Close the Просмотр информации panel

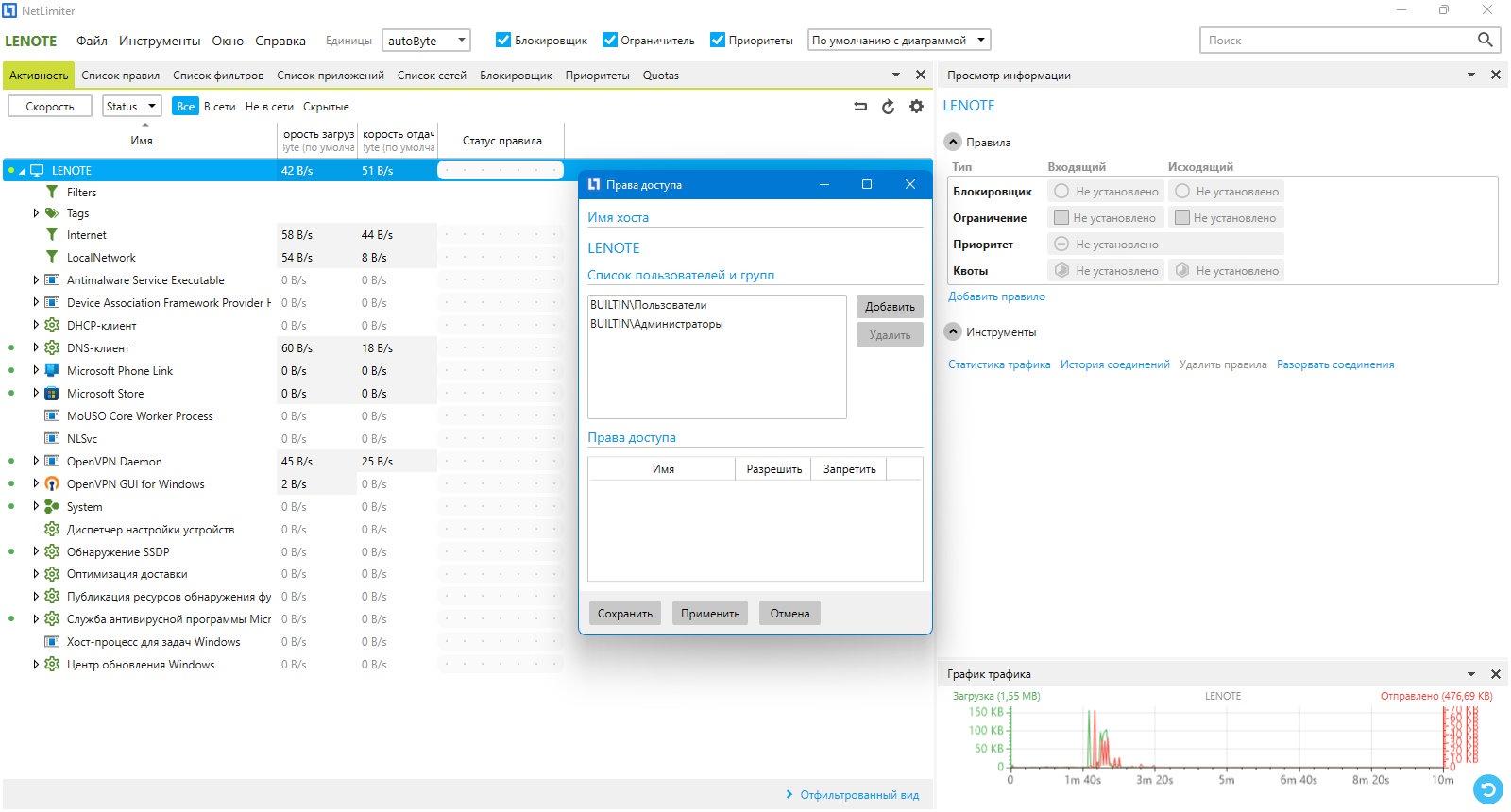(x=1495, y=75)
